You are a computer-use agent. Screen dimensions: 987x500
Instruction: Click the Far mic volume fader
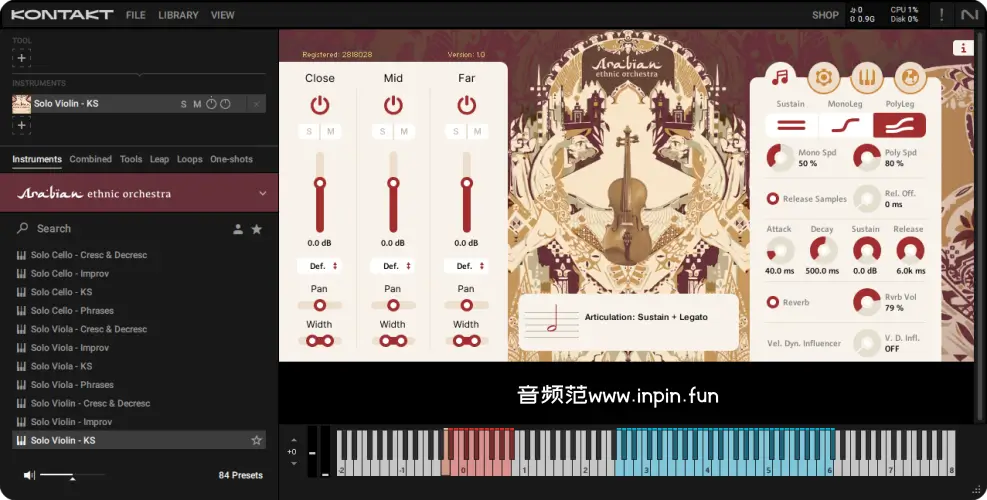click(466, 193)
